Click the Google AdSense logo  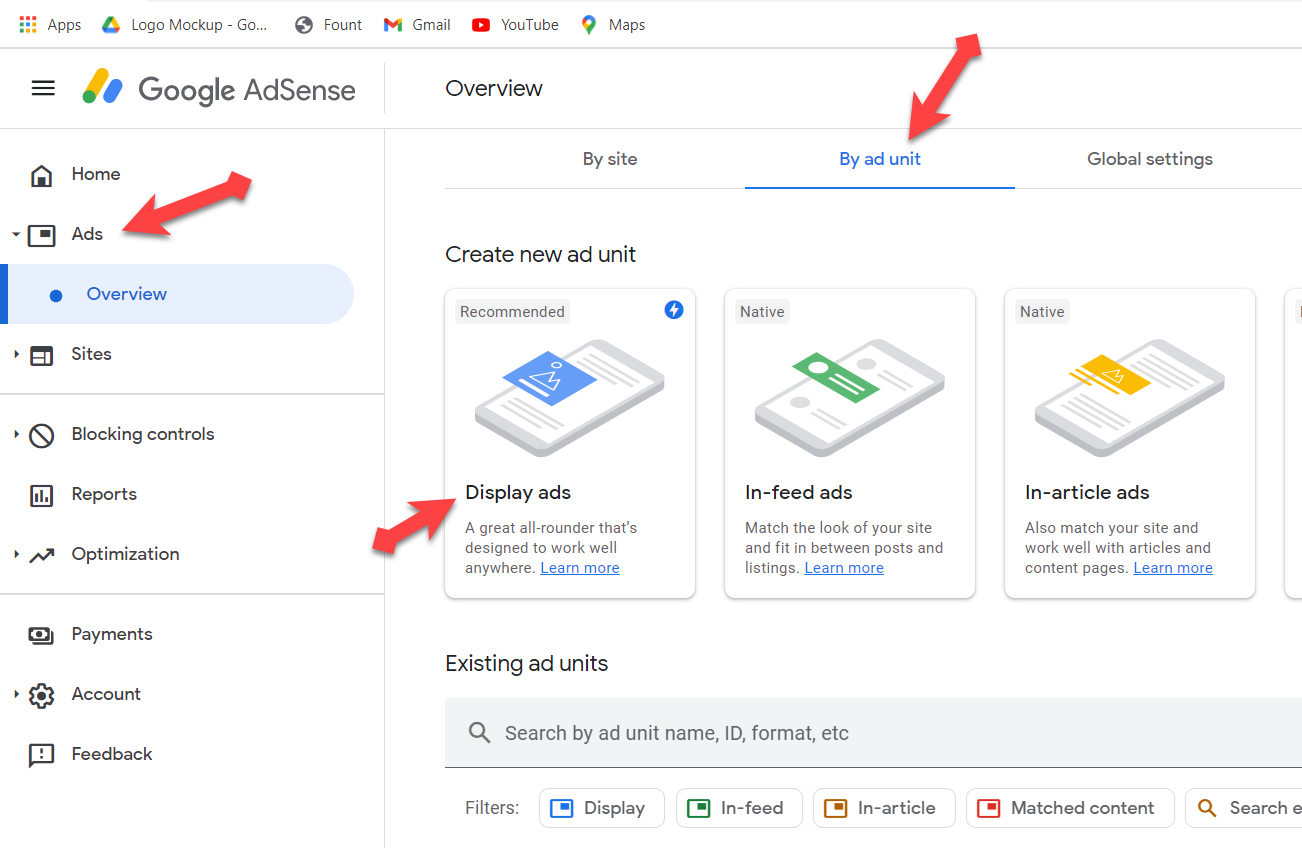(219, 88)
